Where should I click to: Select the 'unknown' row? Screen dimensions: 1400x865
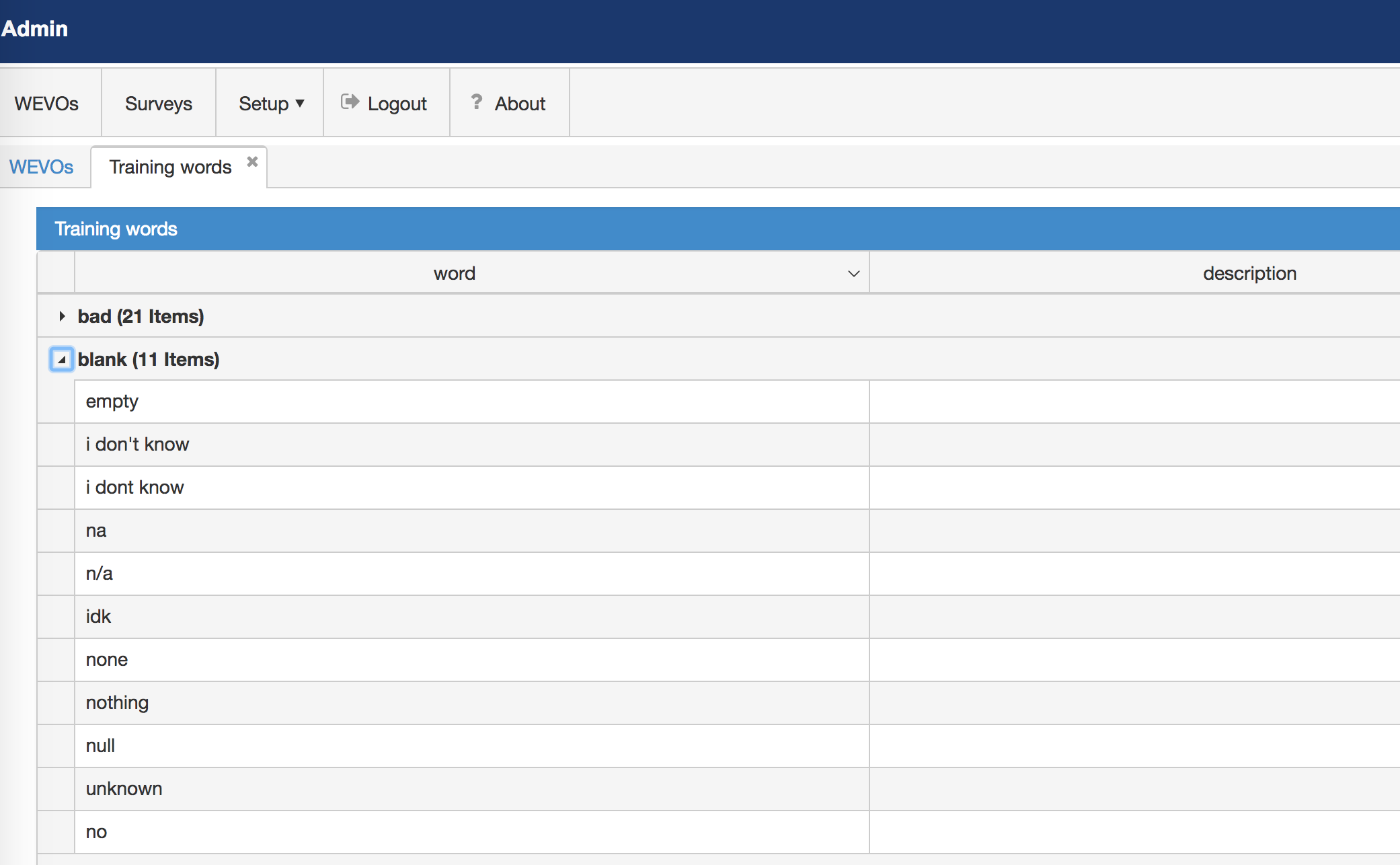pyautogui.click(x=719, y=789)
